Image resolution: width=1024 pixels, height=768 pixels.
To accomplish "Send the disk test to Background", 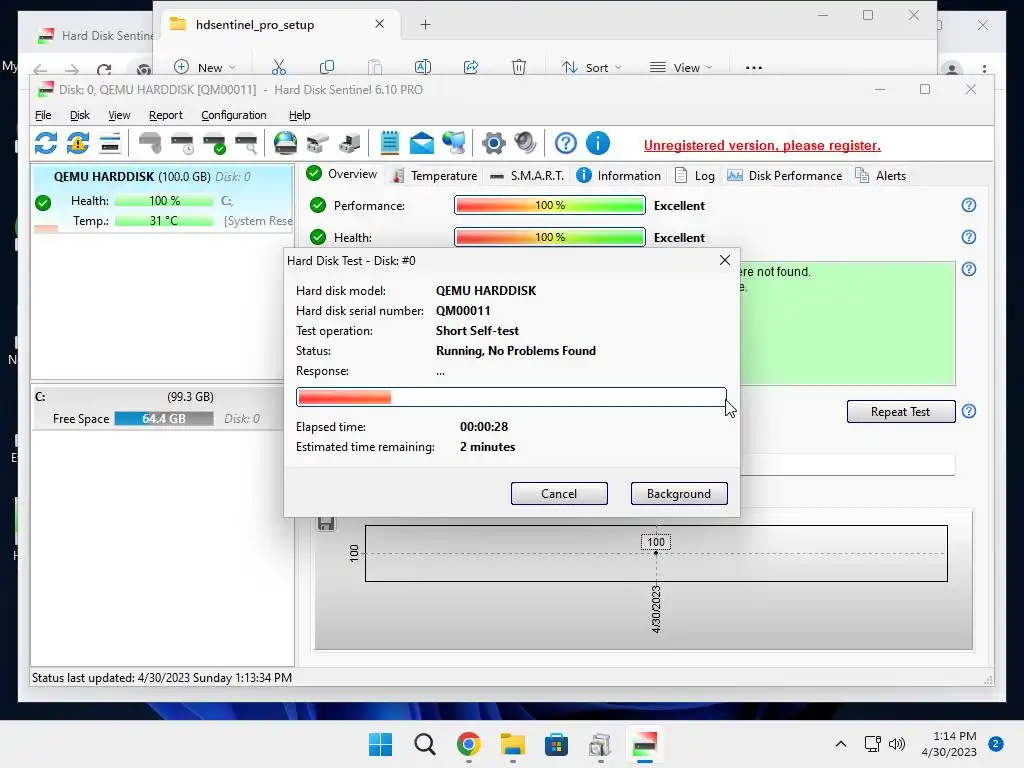I will coord(679,494).
